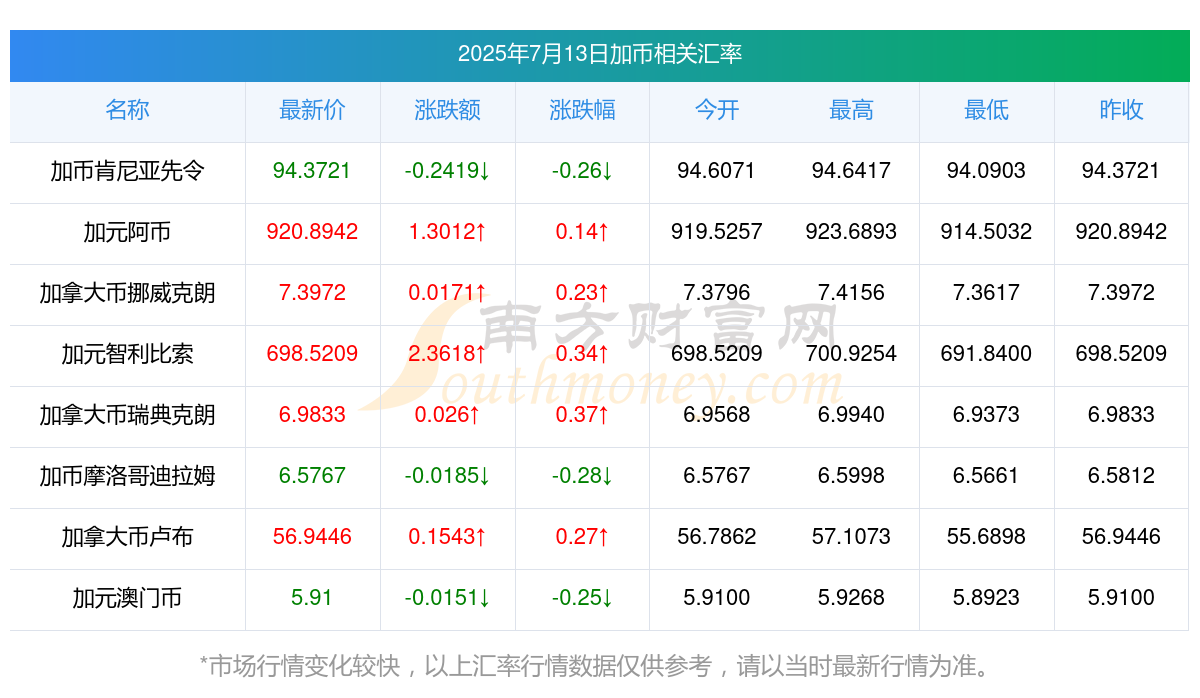This screenshot has width=1200, height=698.
Task: Select latest price 6.5767 for 摩洛哥迪拉姆
Action: pyautogui.click(x=312, y=476)
